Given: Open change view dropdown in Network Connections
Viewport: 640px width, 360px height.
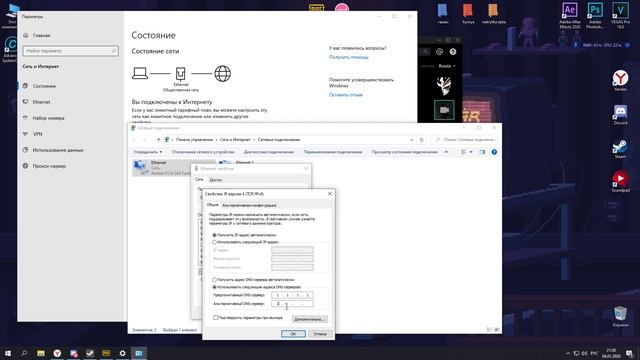Looking at the screenshot, I should coord(471,152).
